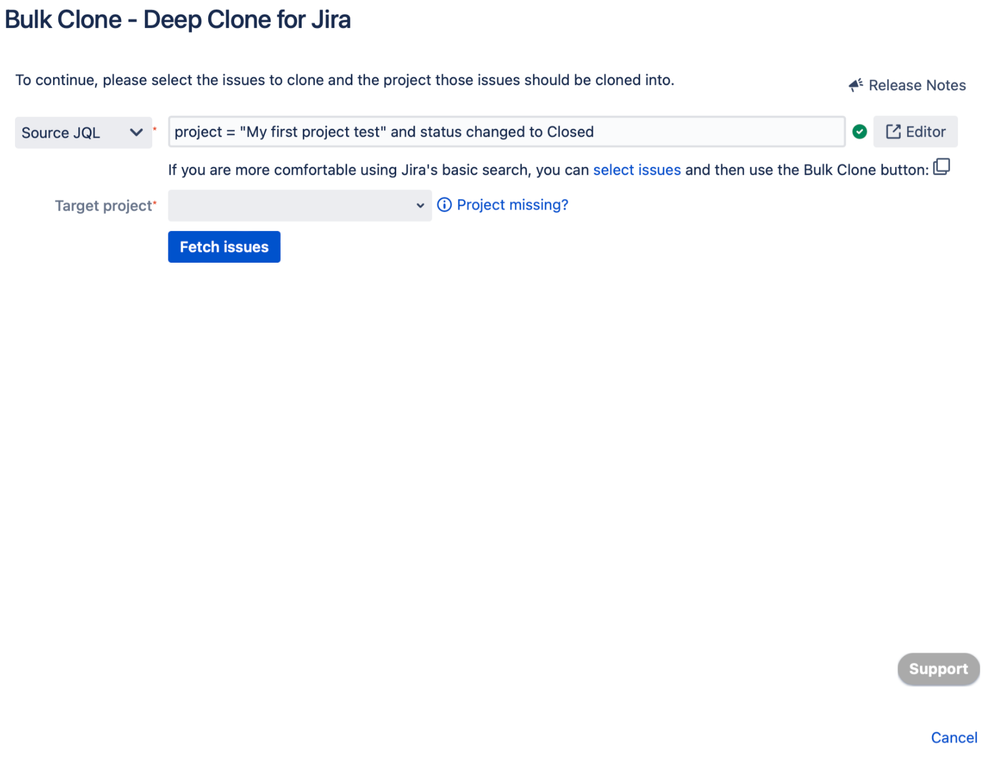The image size is (999, 761).
Task: Click the 'Project missing?' link
Action: pyautogui.click(x=512, y=205)
